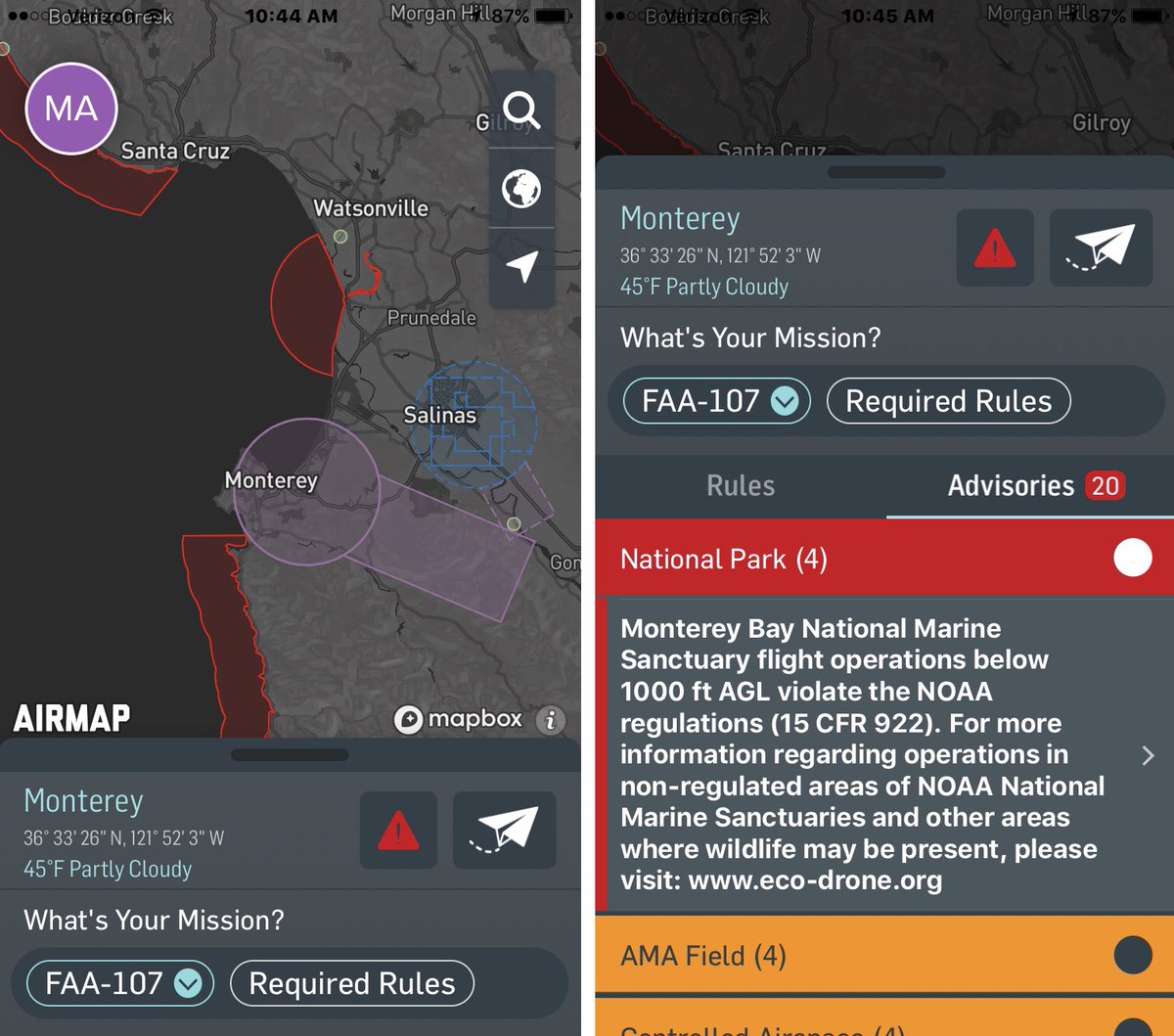Image resolution: width=1174 pixels, height=1036 pixels.
Task: Tap the Monterey title in right panel
Action: click(681, 218)
